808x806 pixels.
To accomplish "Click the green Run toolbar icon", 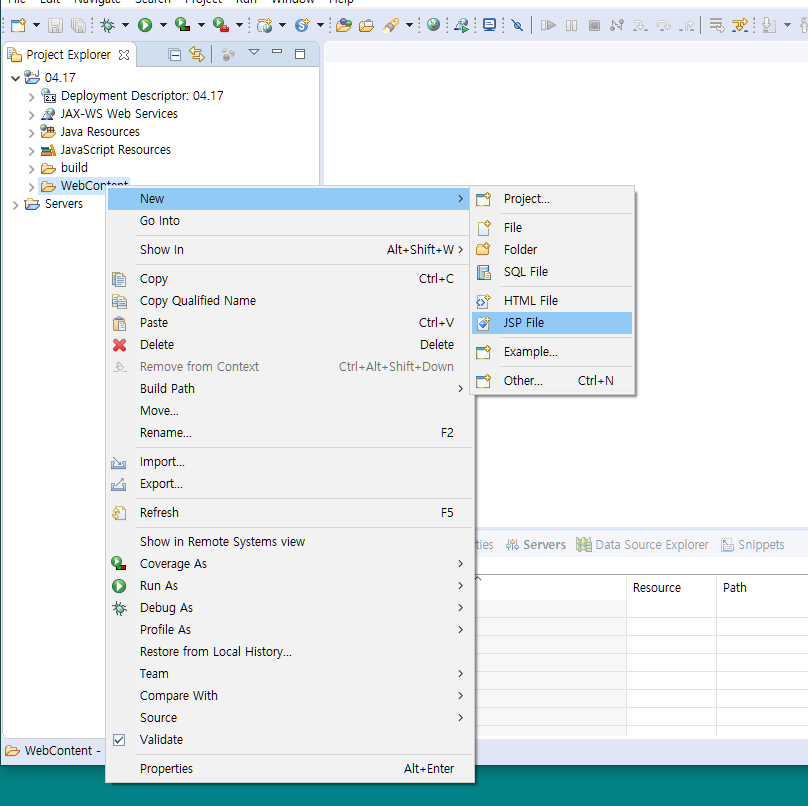I will (145, 25).
